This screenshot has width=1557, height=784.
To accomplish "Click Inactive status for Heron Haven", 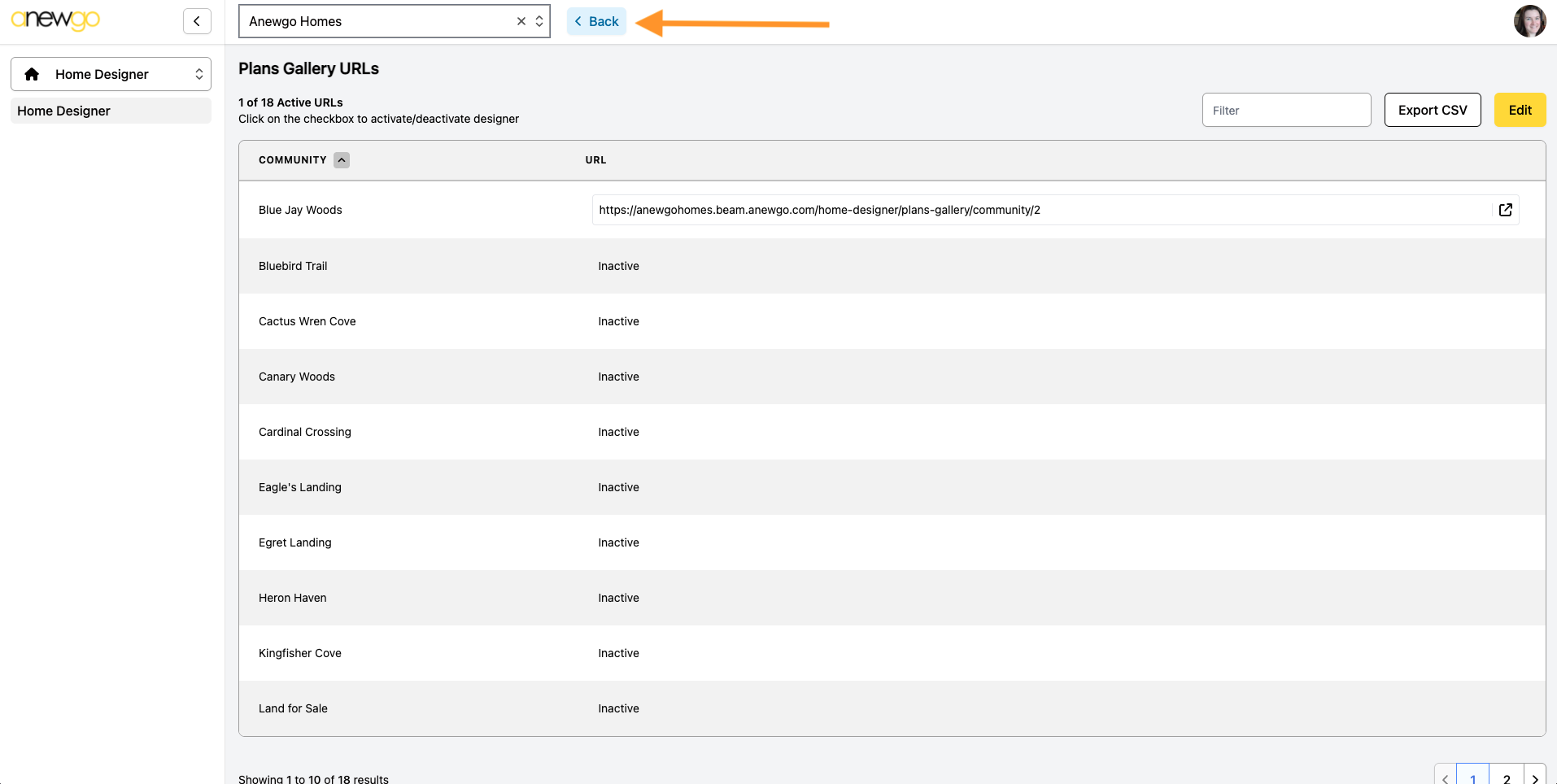I will coord(618,598).
